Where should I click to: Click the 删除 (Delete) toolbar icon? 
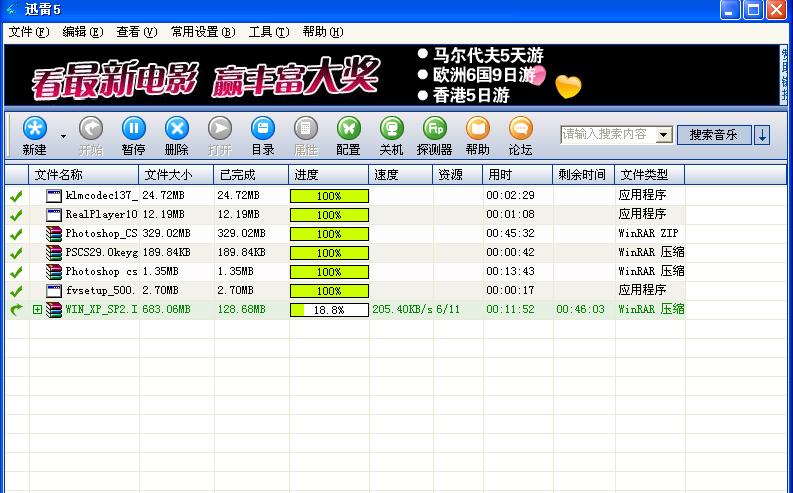176,128
